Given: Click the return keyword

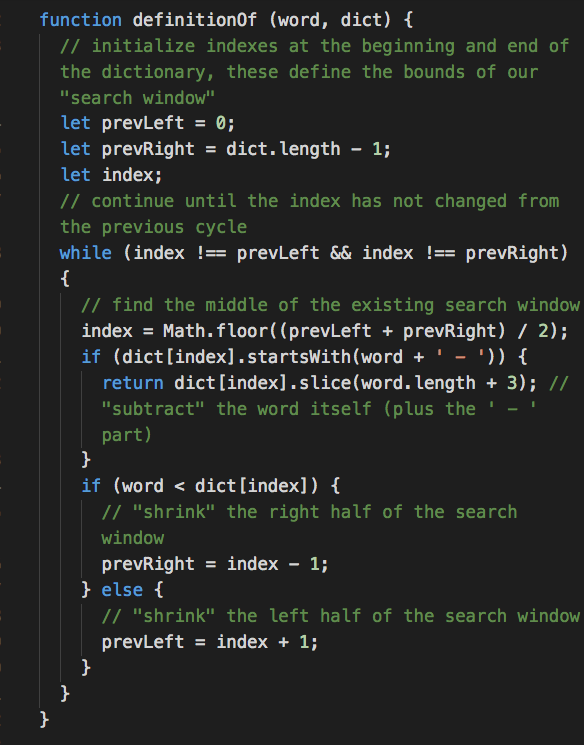Looking at the screenshot, I should 133,383.
